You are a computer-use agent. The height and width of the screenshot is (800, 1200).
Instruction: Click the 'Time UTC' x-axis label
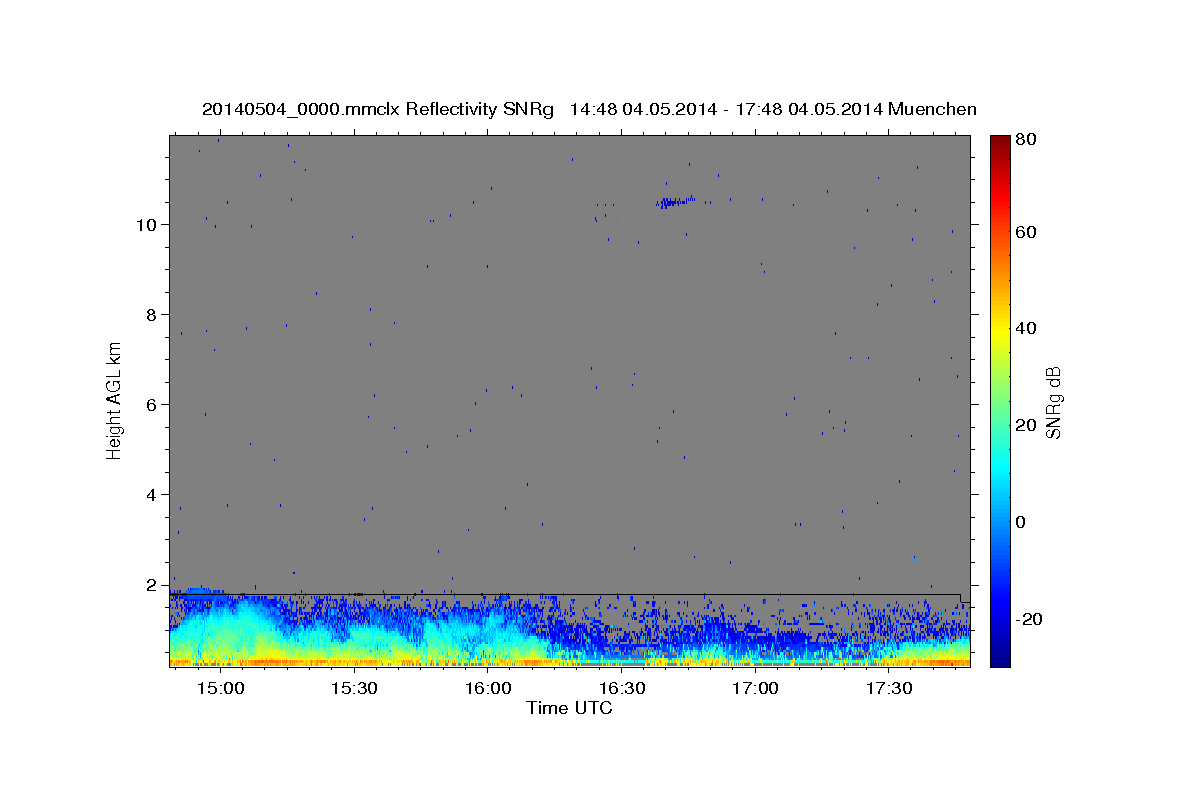point(569,708)
